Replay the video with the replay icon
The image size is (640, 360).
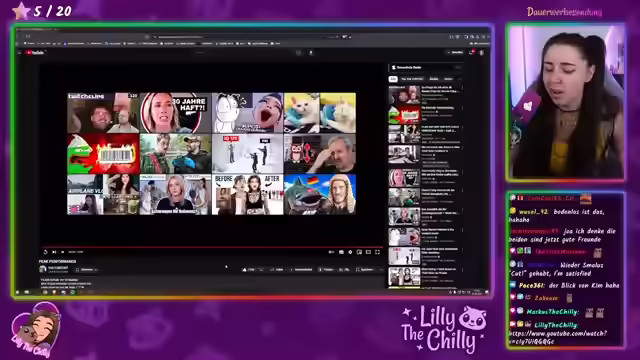[x=45, y=252]
